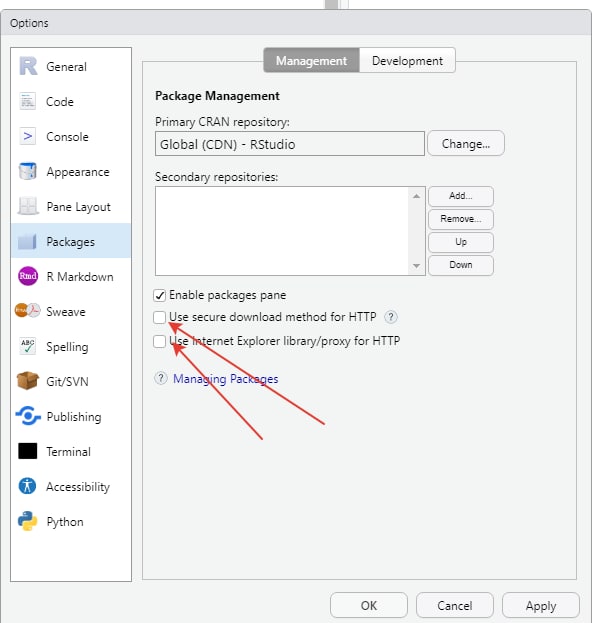Click the Appearance paint bucket icon

(27, 171)
